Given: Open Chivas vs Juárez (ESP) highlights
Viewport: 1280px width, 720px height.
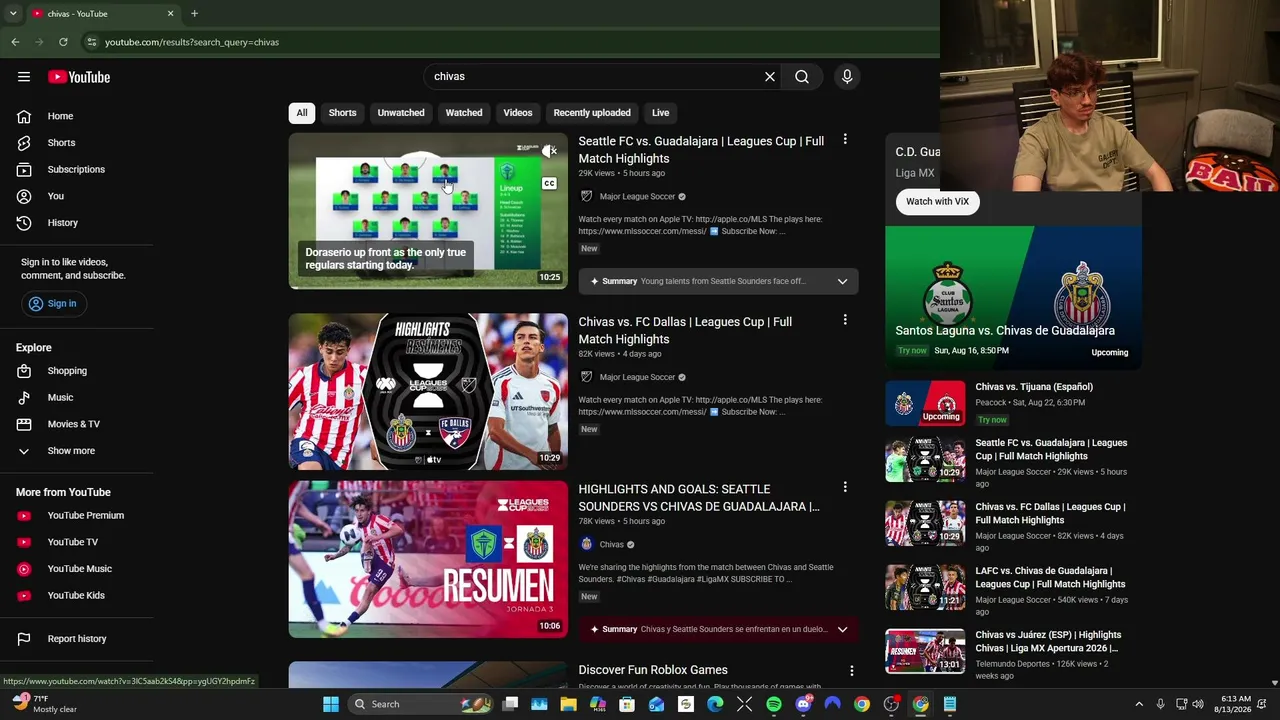Looking at the screenshot, I should [1047, 642].
